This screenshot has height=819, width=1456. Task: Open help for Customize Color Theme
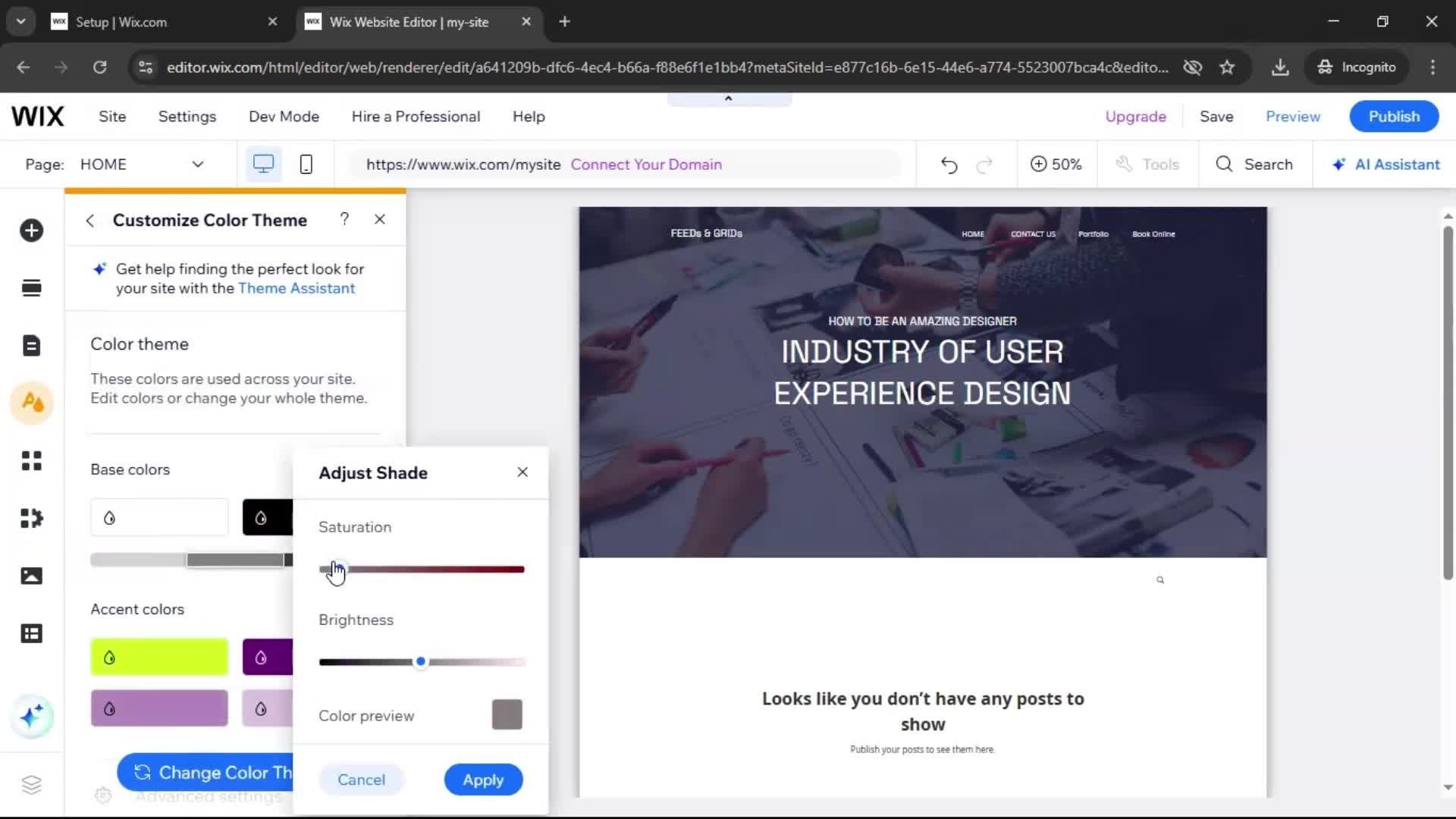(x=344, y=219)
